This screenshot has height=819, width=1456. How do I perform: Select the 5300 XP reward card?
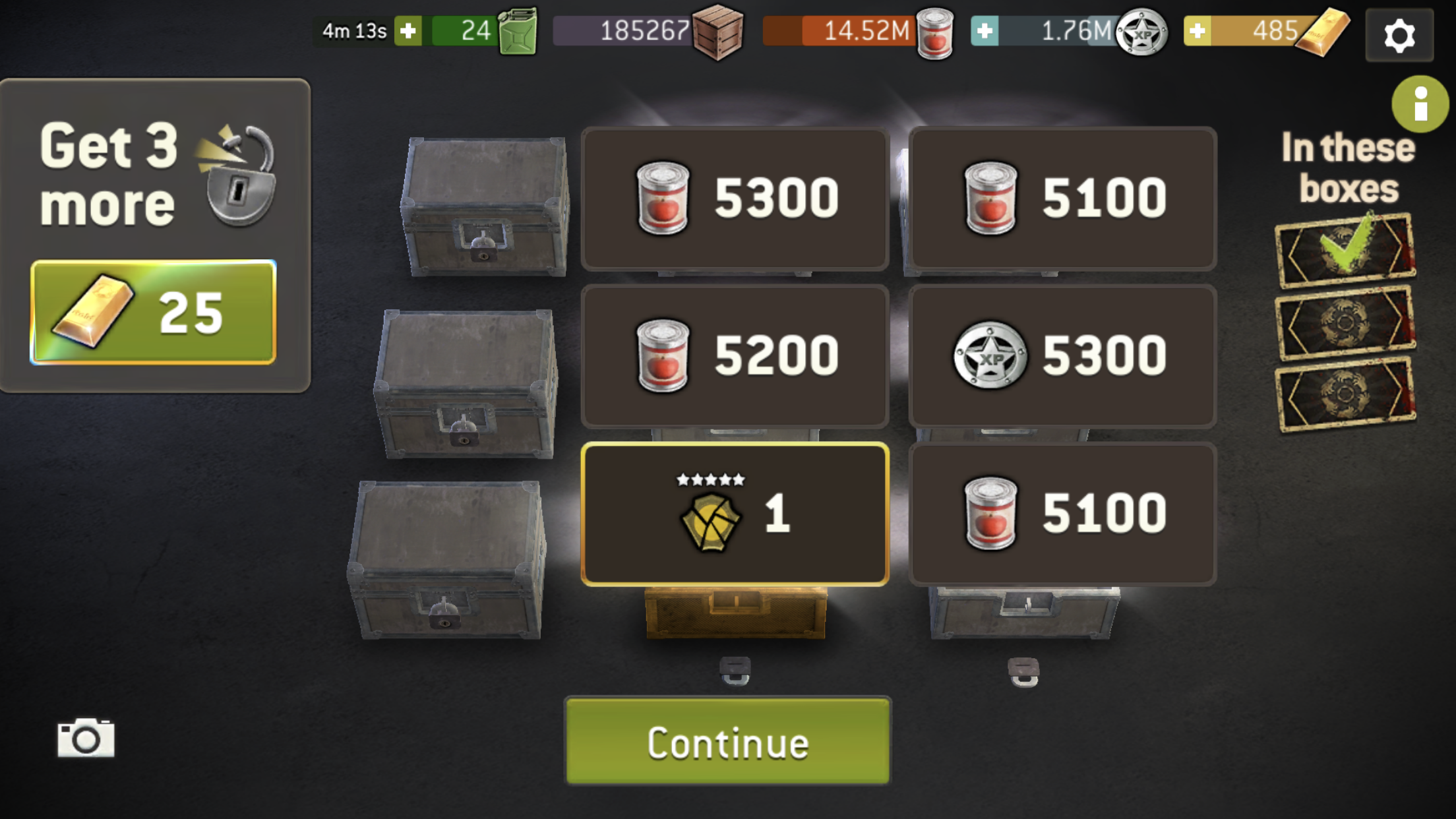tap(1062, 357)
